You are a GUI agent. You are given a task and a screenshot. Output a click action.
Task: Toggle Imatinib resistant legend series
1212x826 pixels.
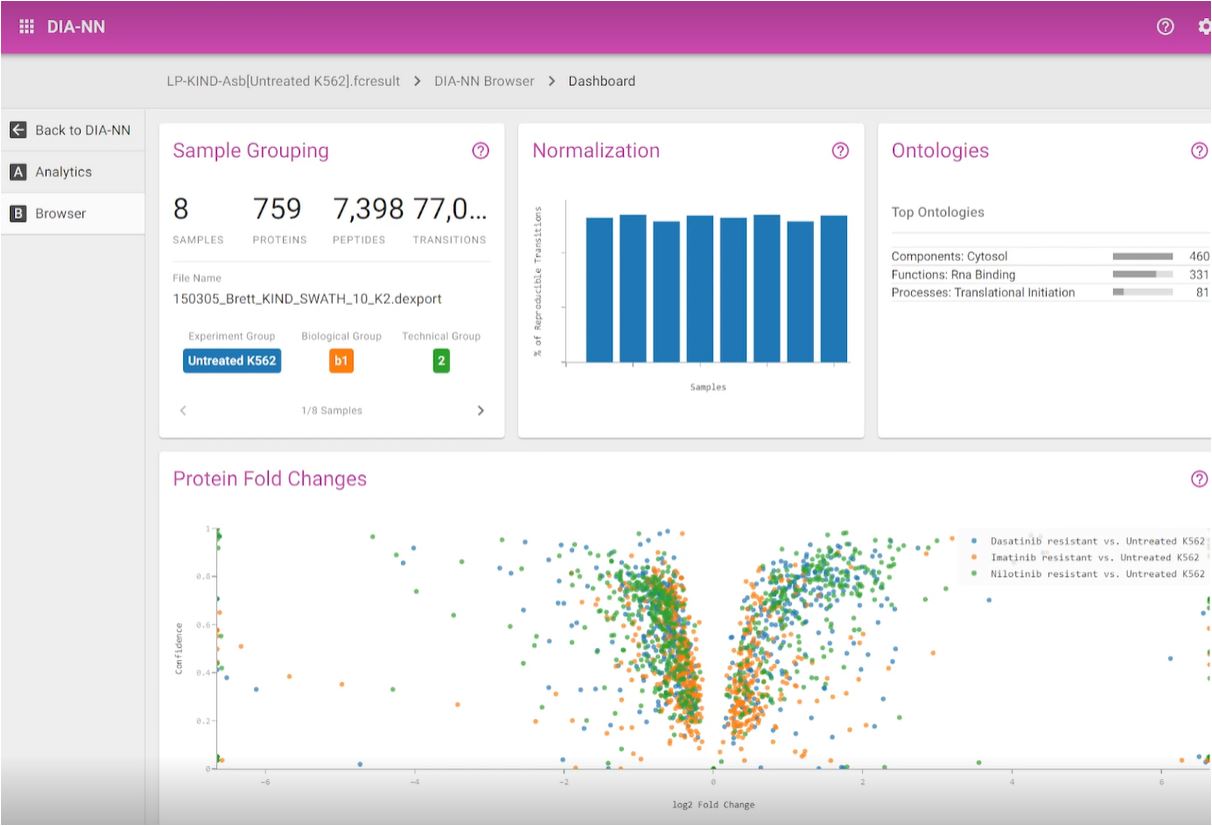(x=1094, y=558)
